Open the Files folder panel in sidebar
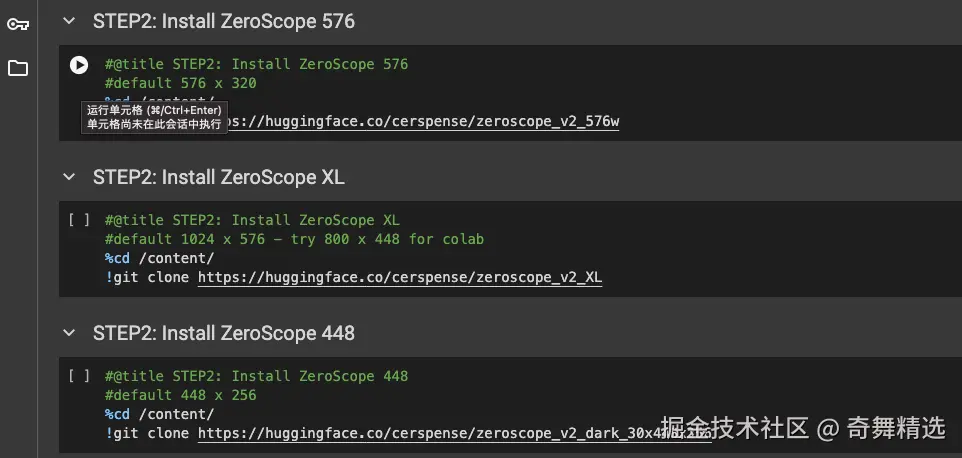962x458 pixels. coord(18,68)
